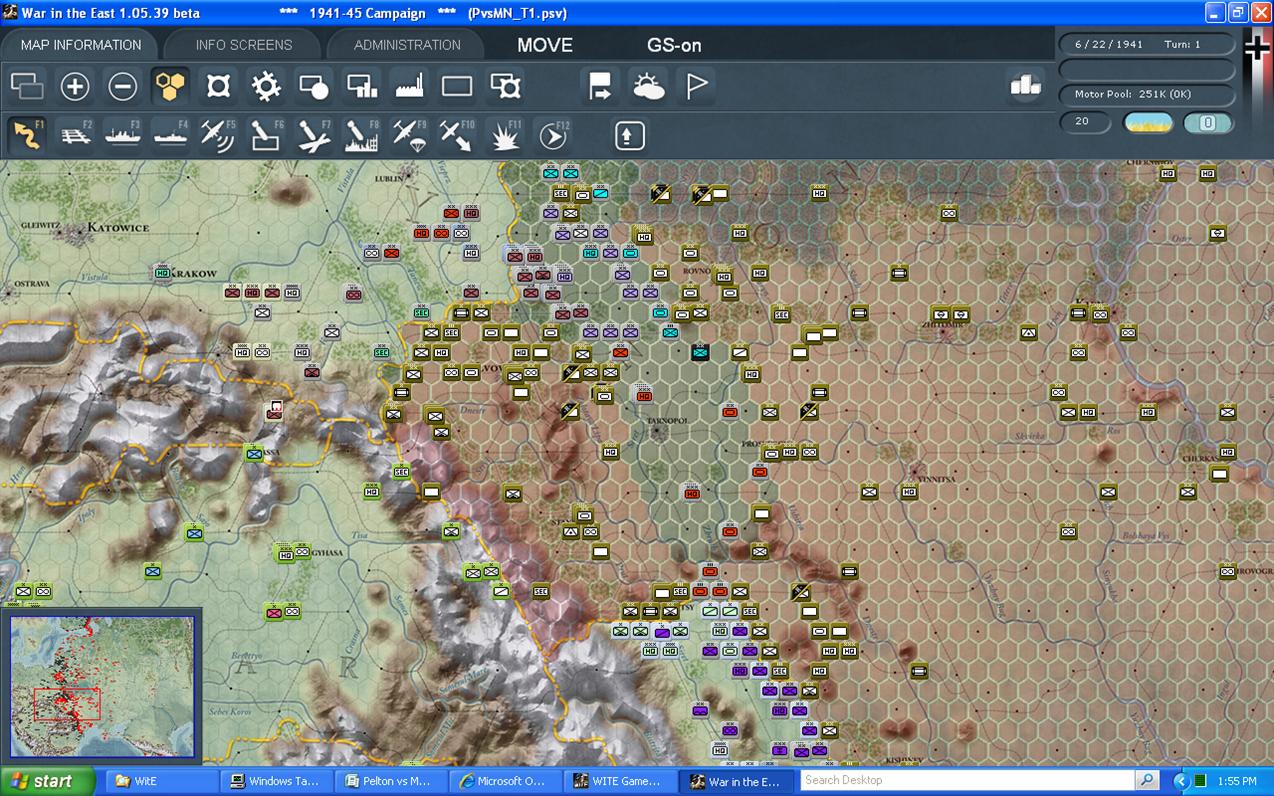1274x796 pixels.
Task: Switch to Windows Task Manager taskbar item
Action: coord(275,781)
